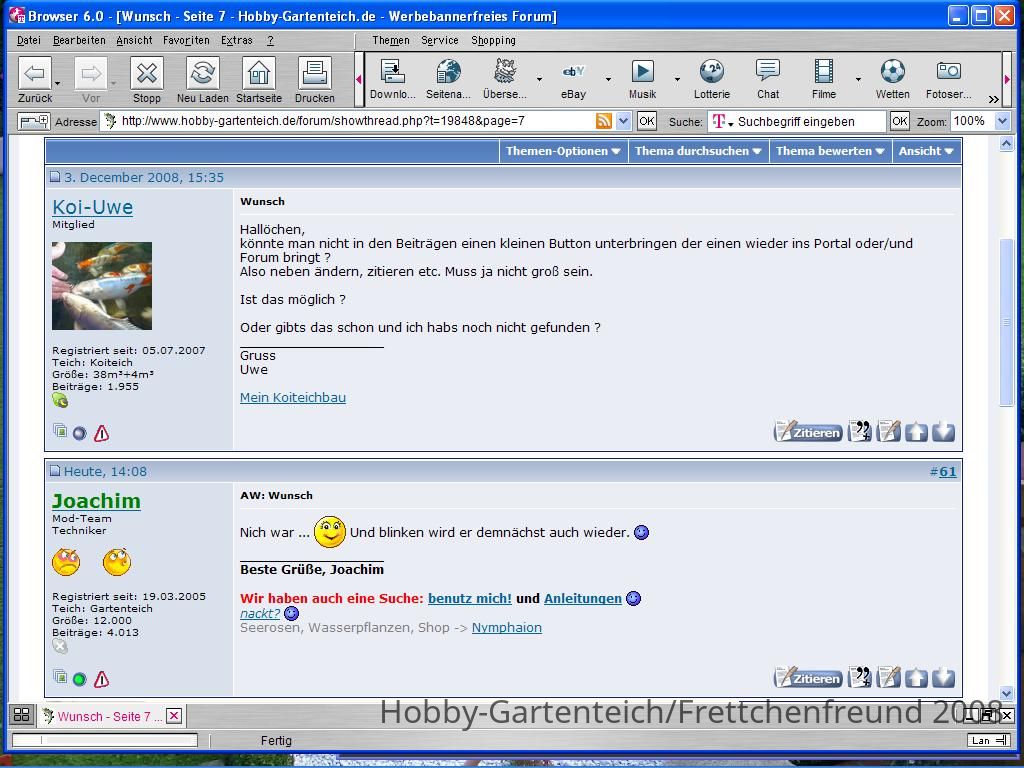Screen dimensions: 1024x768
Task: Click quick reply icon in Koi-Uwe's post
Action: [x=888, y=432]
